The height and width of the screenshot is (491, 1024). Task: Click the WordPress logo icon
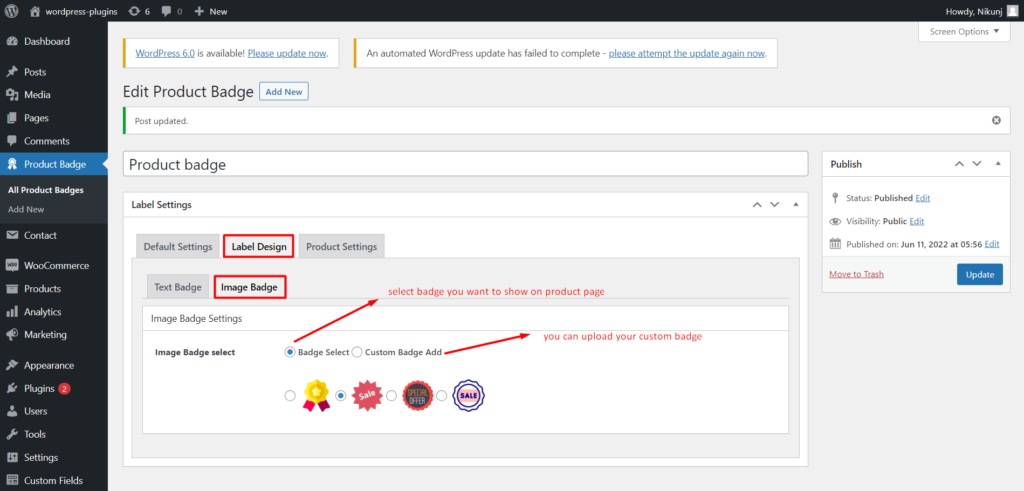point(12,11)
